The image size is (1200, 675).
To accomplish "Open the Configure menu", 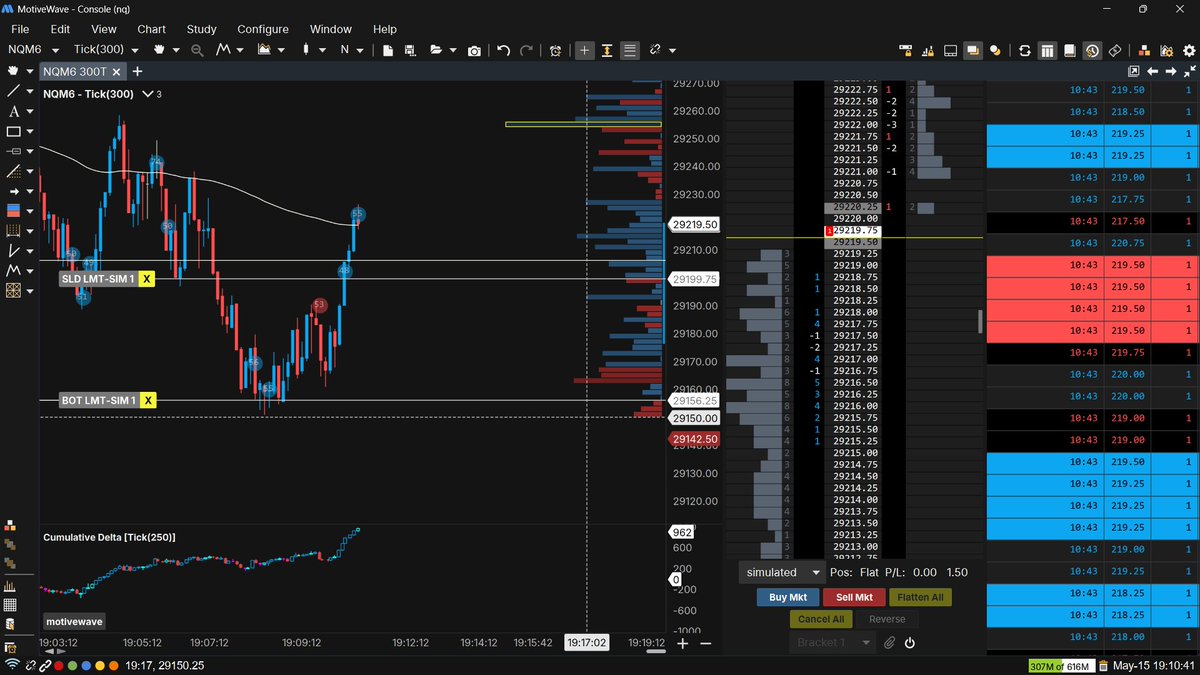I will click(263, 29).
